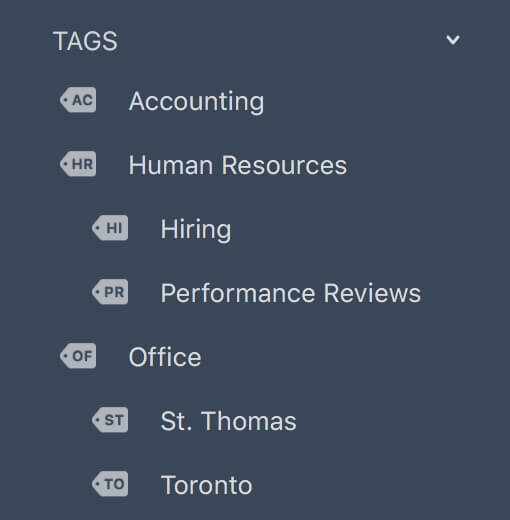This screenshot has height=520, width=510.
Task: View notes tagged Accounting
Action: tap(196, 101)
